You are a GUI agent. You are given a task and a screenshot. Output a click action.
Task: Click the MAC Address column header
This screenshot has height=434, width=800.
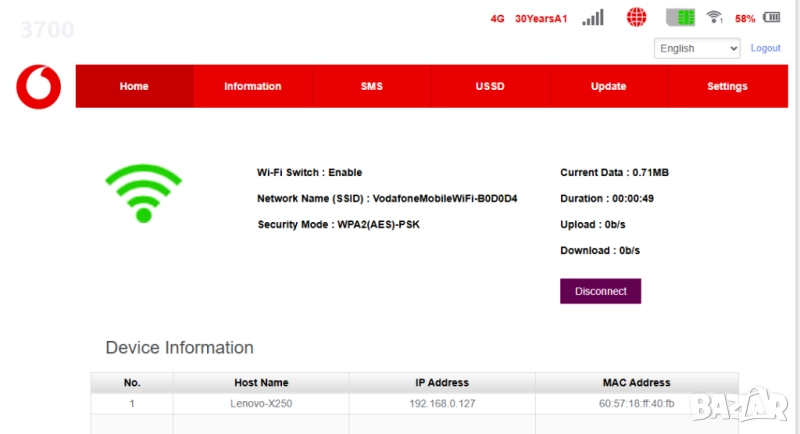tap(636, 382)
